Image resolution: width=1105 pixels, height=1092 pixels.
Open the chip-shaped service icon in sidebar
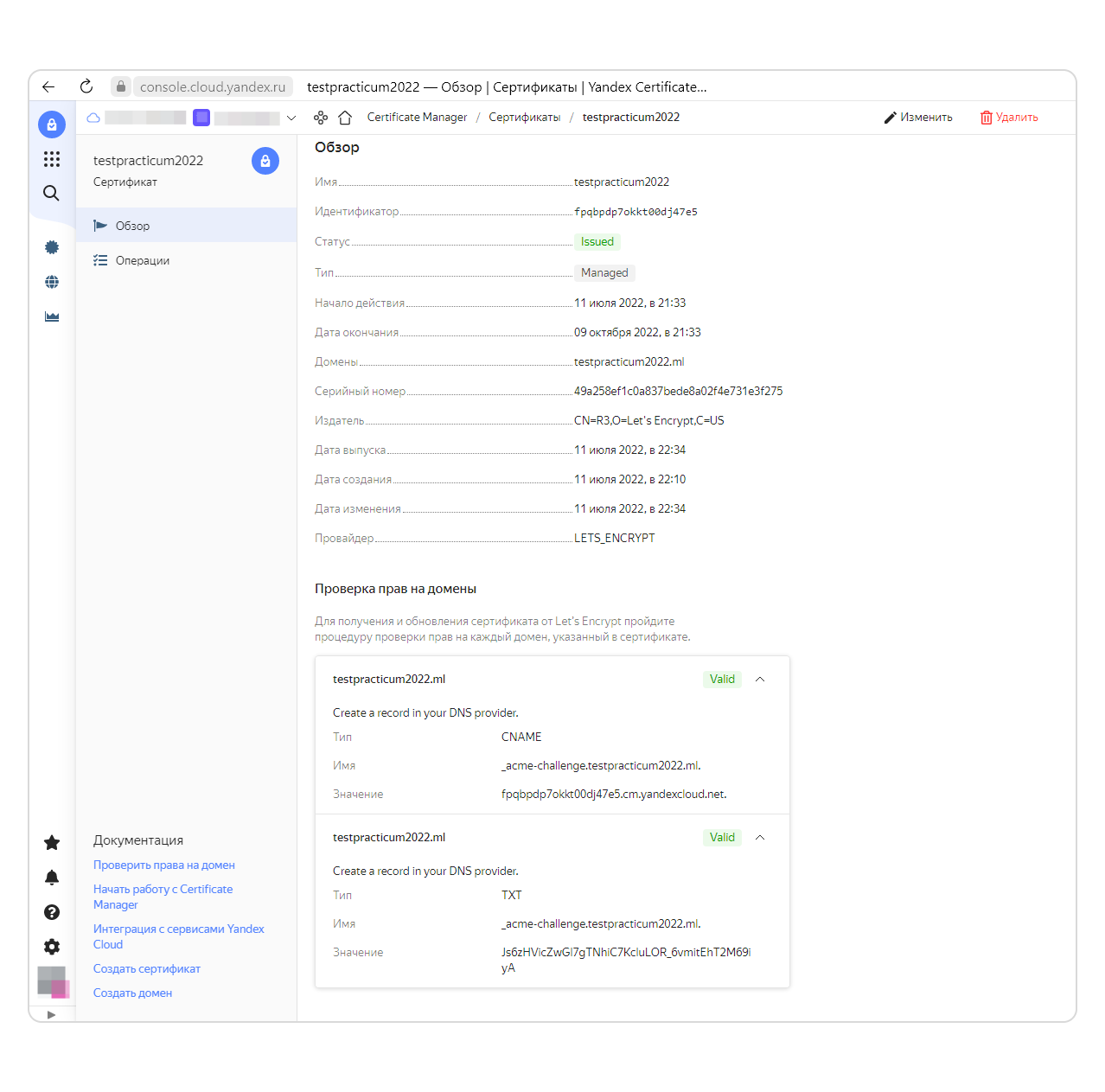tap(52, 247)
